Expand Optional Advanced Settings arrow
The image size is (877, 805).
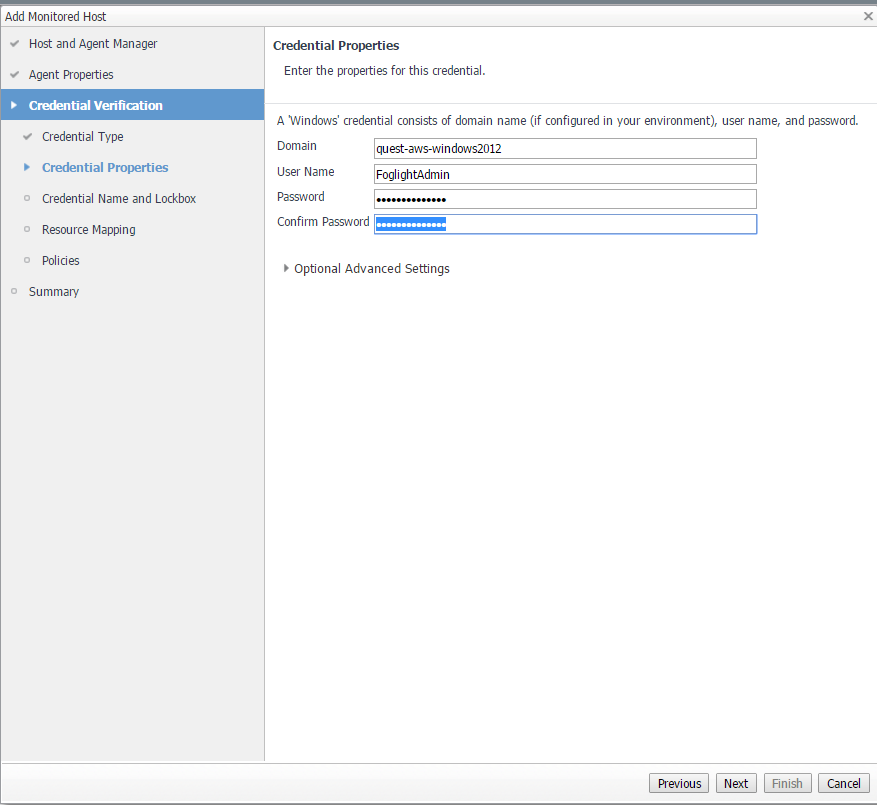(287, 268)
